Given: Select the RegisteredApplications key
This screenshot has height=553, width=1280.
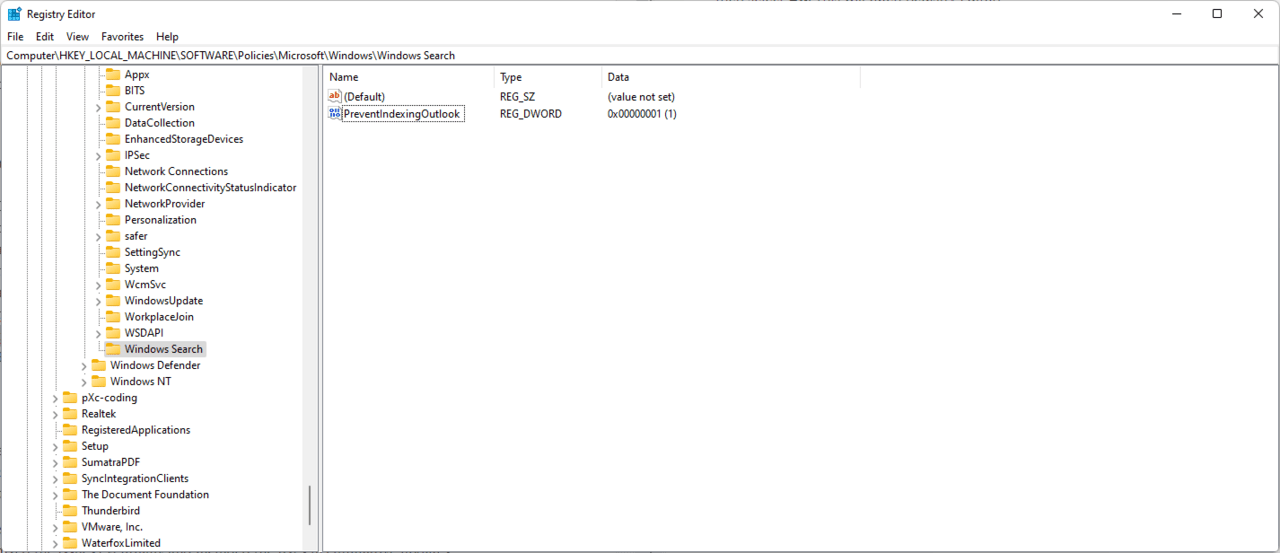Looking at the screenshot, I should (136, 430).
